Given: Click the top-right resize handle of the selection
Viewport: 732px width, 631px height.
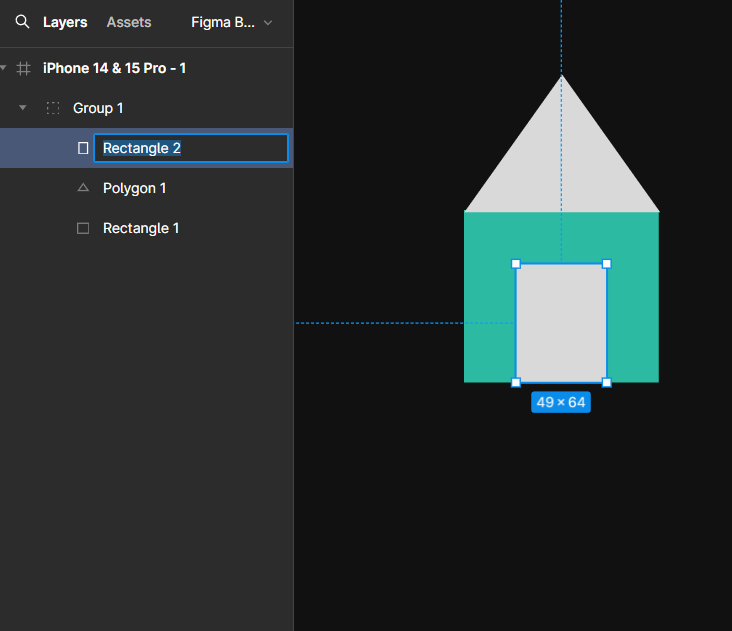Looking at the screenshot, I should pyautogui.click(x=607, y=264).
